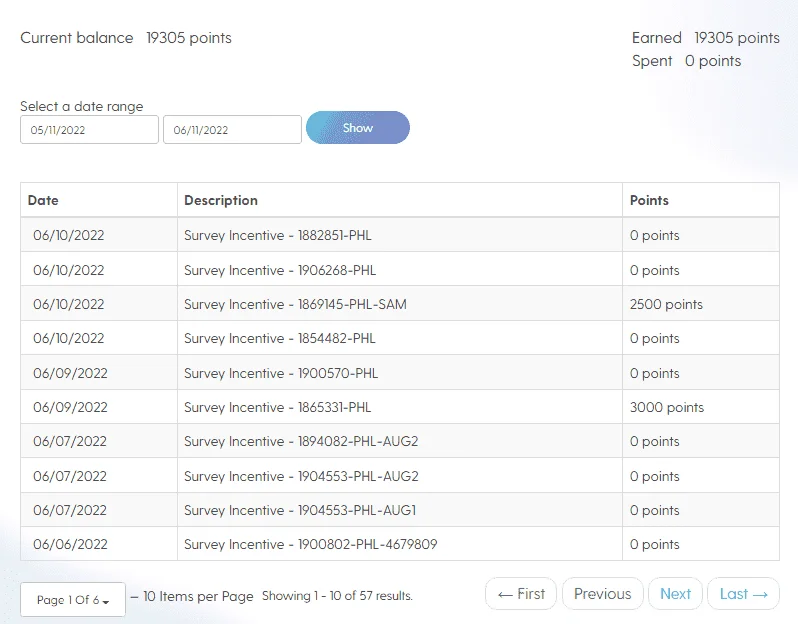798x624 pixels.
Task: Click the Show button
Action: tap(358, 128)
